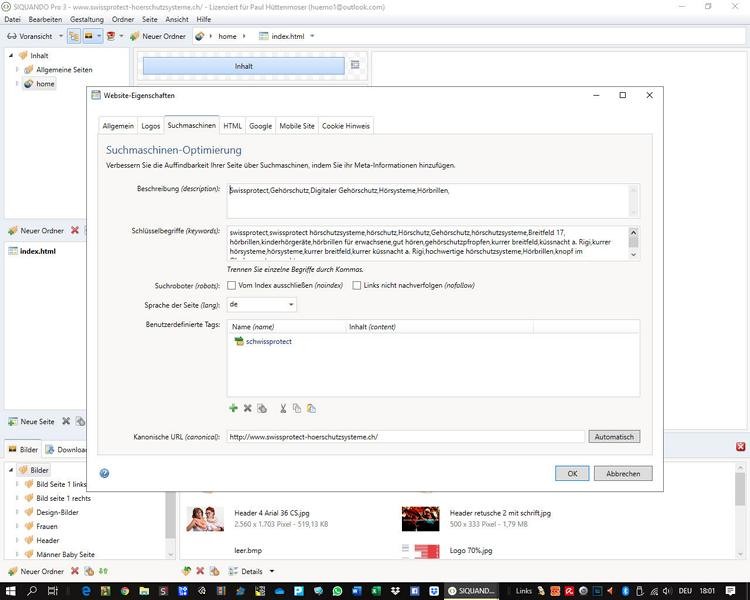Screen dimensions: 750x600
Task: Expand the Design-Bilder folder
Action: tap(17, 512)
